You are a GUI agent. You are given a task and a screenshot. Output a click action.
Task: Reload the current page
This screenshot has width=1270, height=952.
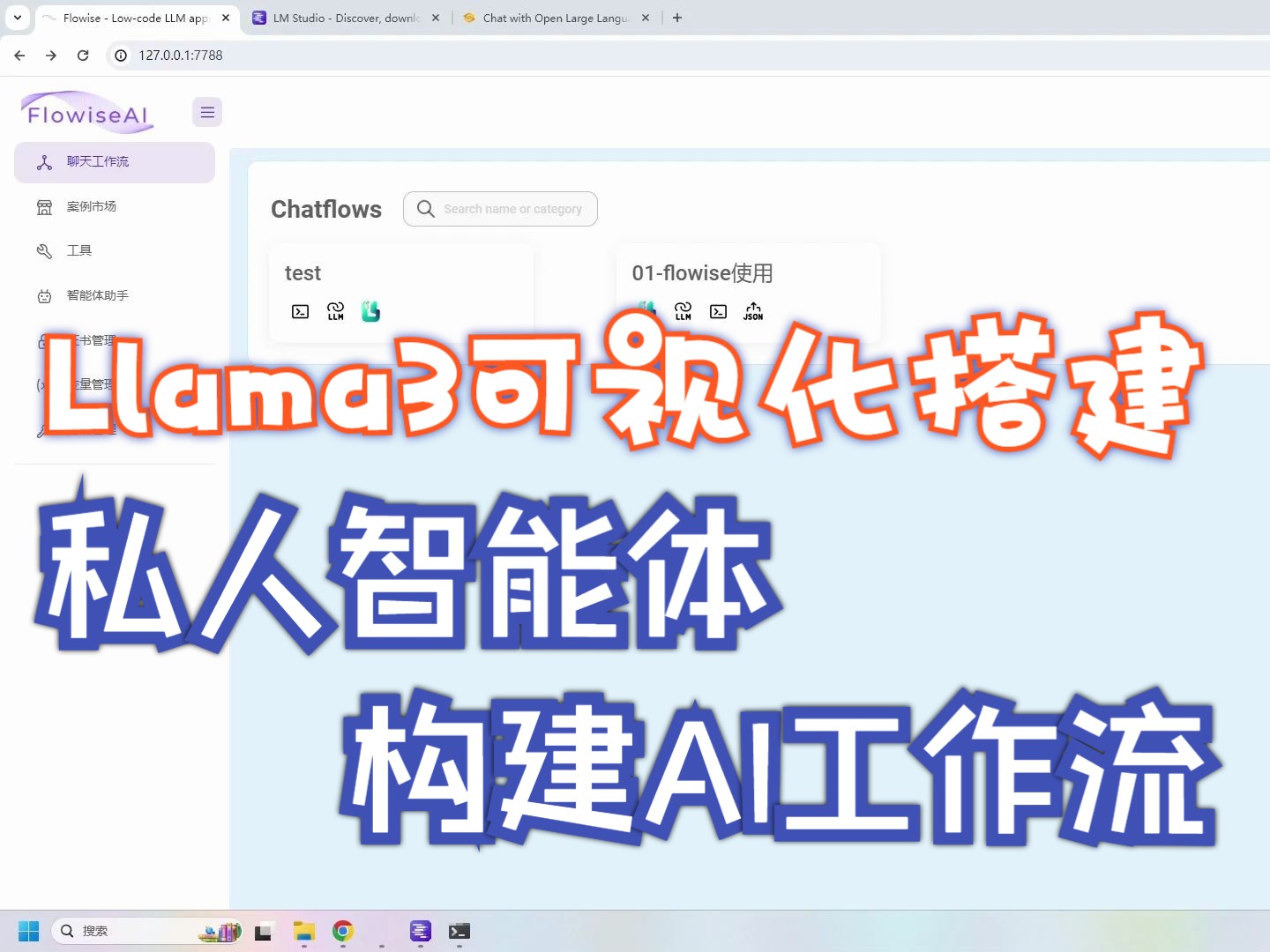83,55
